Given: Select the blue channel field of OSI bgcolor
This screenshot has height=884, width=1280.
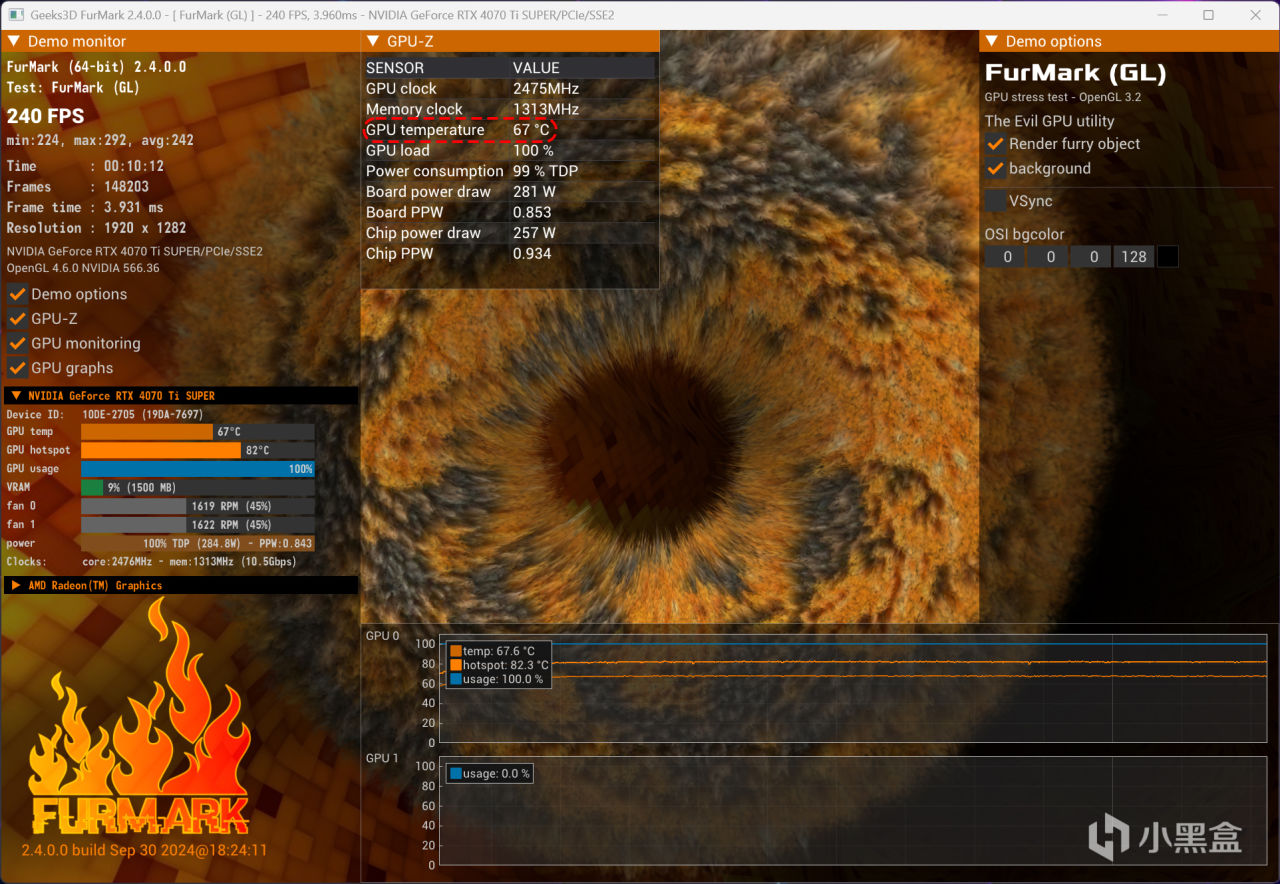Looking at the screenshot, I should 1093,257.
